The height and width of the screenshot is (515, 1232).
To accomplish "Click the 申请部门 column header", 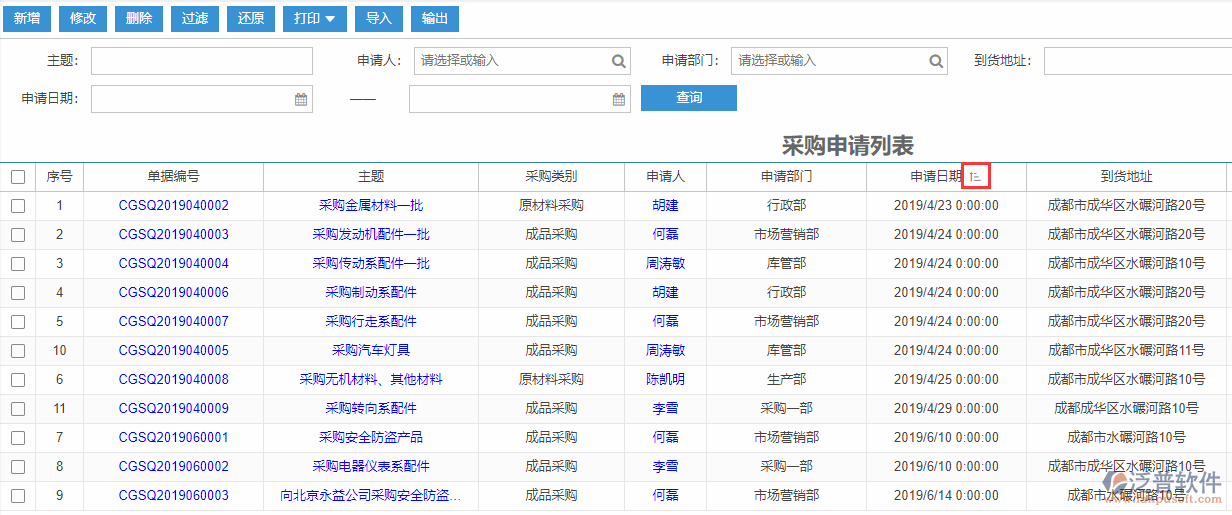I will [x=786, y=177].
